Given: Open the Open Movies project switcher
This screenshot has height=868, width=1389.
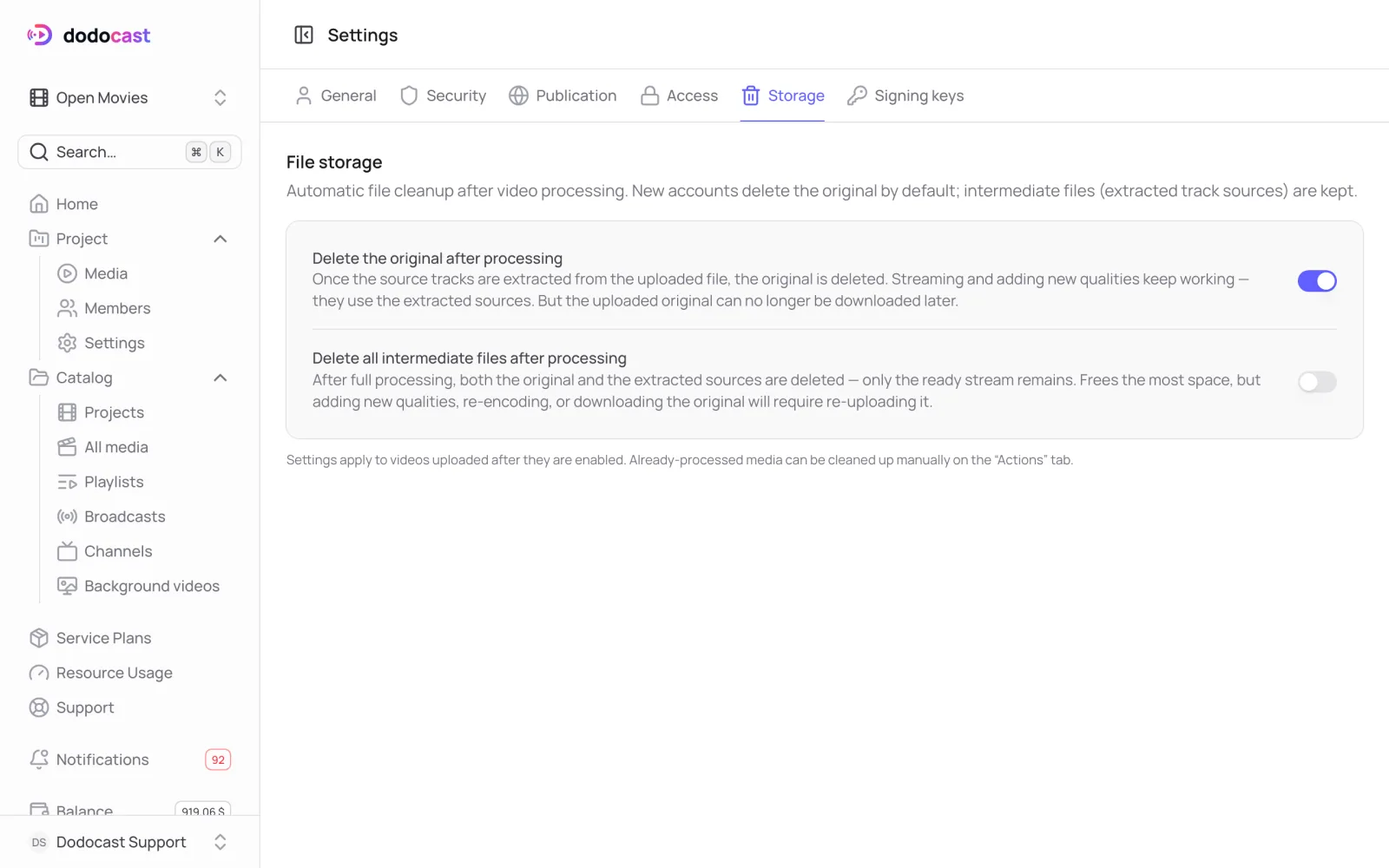Looking at the screenshot, I should click(129, 98).
